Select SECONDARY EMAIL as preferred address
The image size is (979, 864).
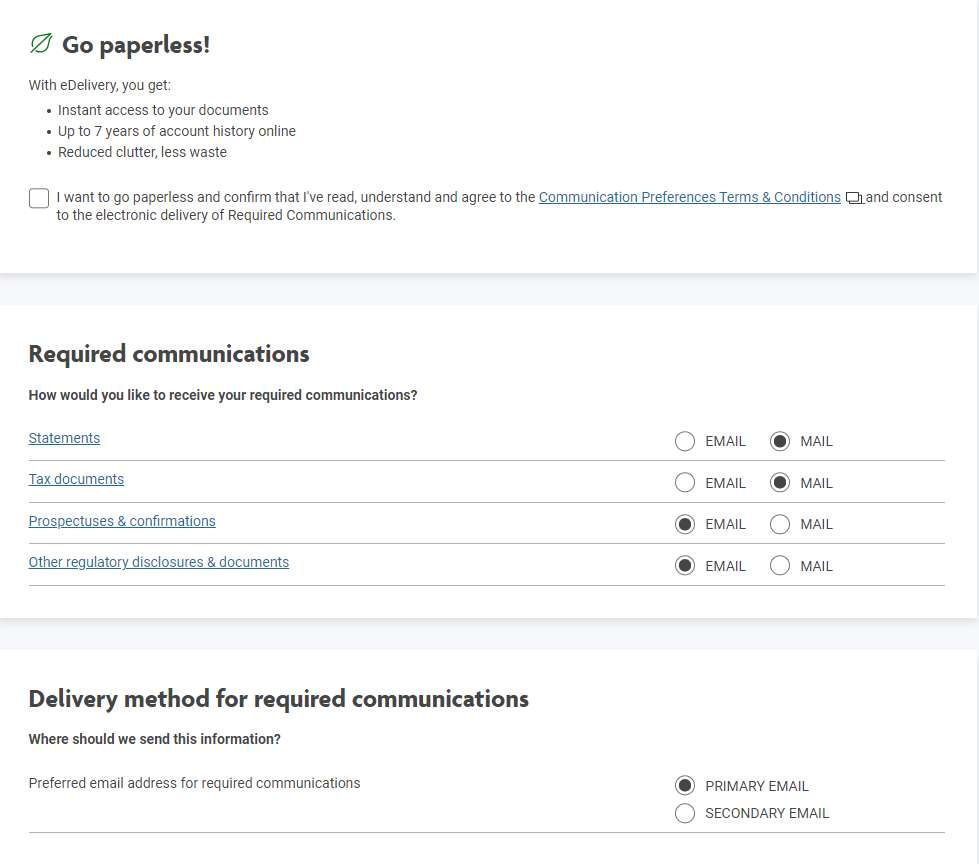[685, 813]
